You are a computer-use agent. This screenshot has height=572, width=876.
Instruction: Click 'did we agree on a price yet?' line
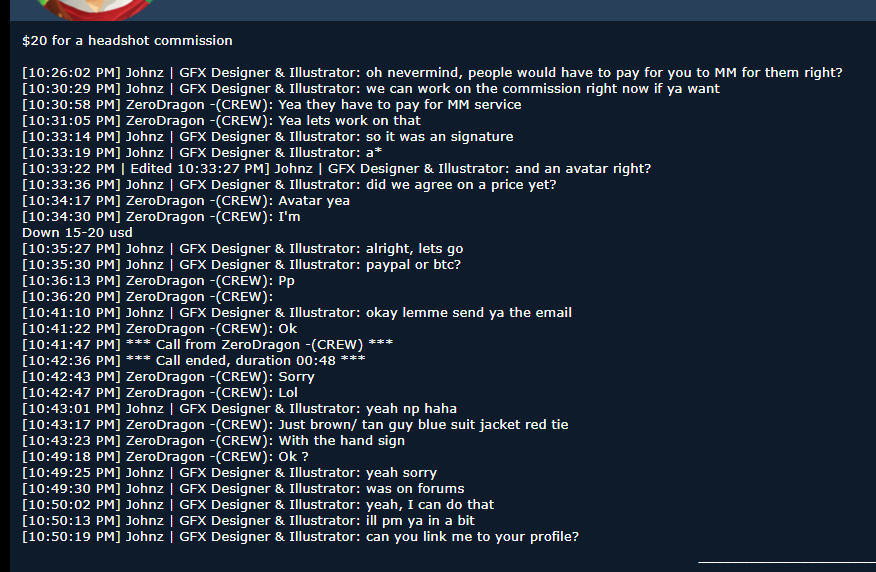coord(289,185)
